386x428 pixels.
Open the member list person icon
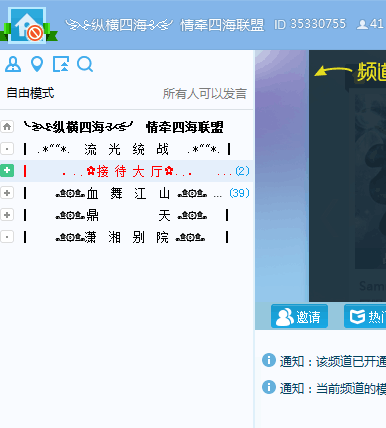click(13, 64)
